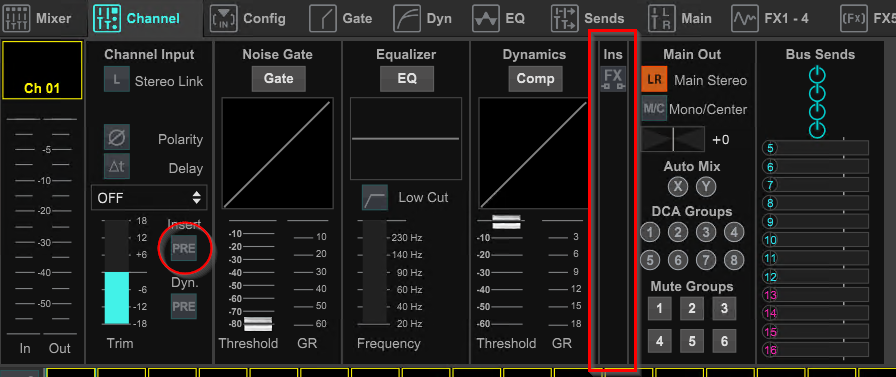Click the Ins FX insert icon
The height and width of the screenshot is (377, 896).
pos(613,79)
